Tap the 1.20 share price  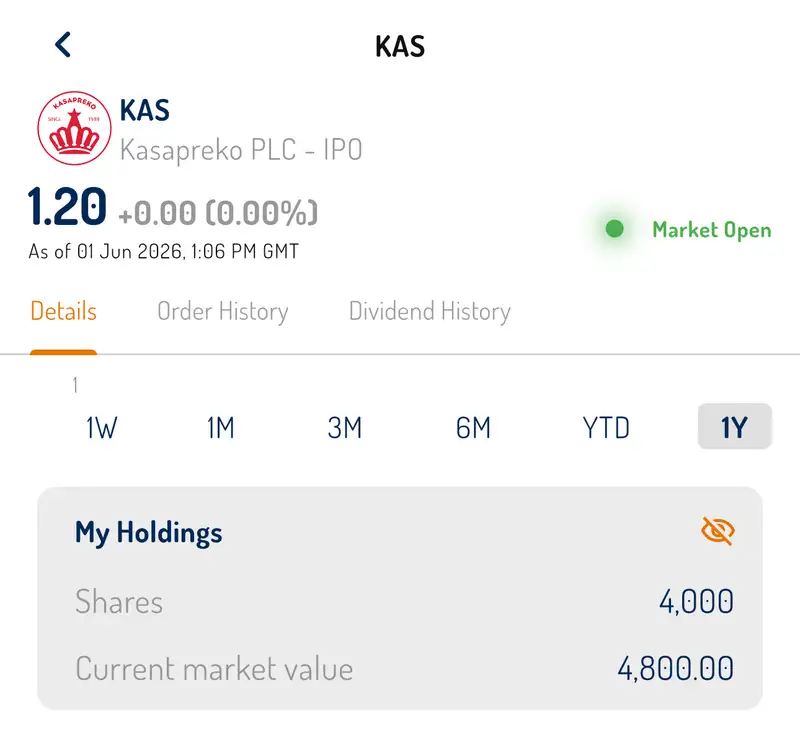pos(67,207)
